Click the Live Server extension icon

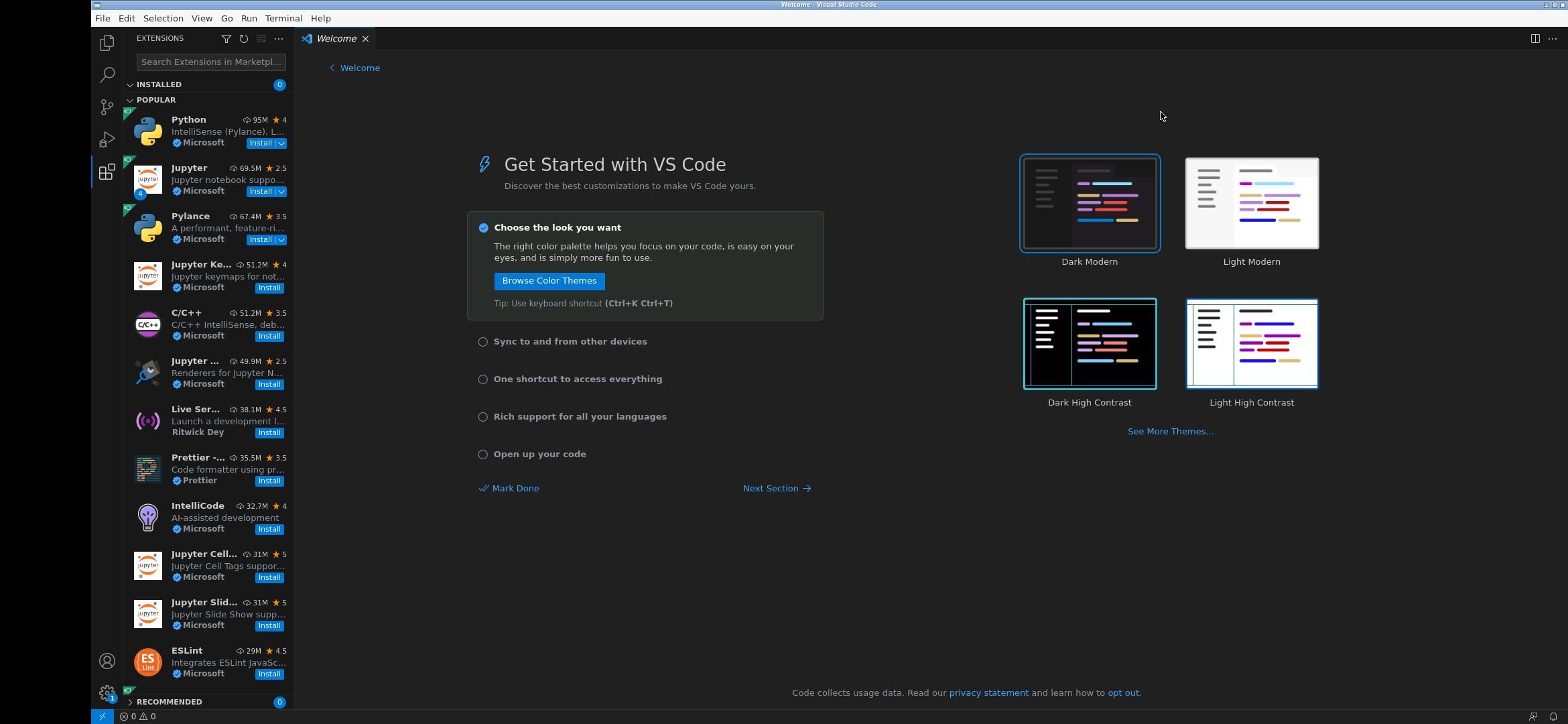click(x=147, y=421)
